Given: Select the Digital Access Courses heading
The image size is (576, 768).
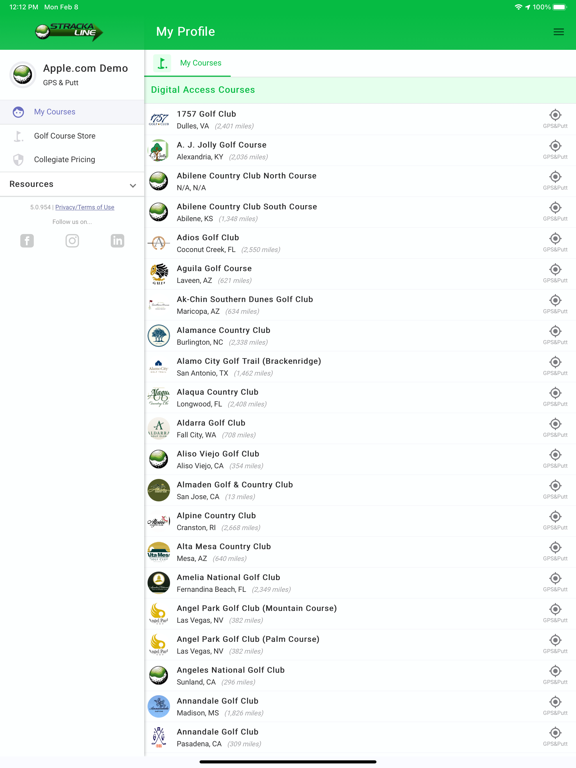Looking at the screenshot, I should point(203,90).
